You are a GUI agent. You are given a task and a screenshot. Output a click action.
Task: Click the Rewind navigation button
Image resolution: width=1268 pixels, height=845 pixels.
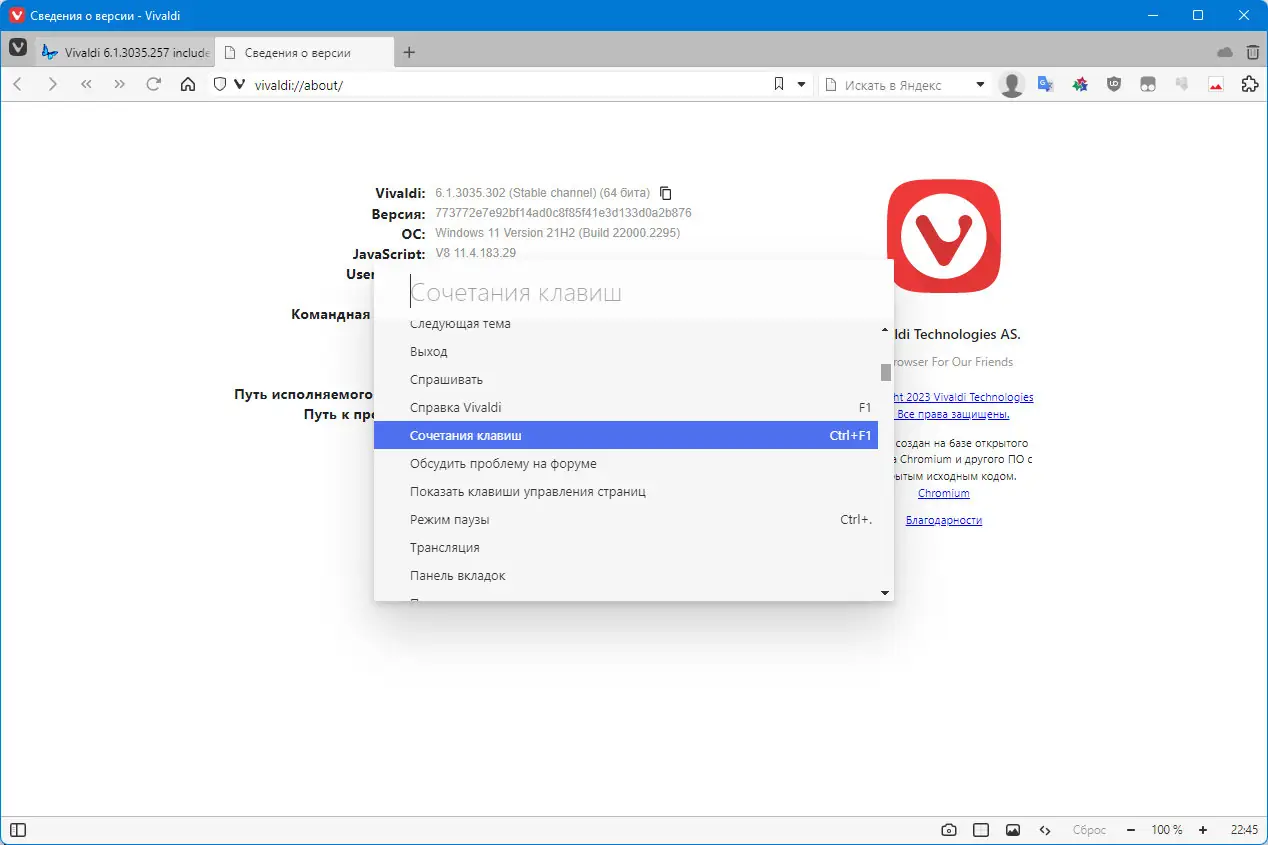[x=86, y=85]
